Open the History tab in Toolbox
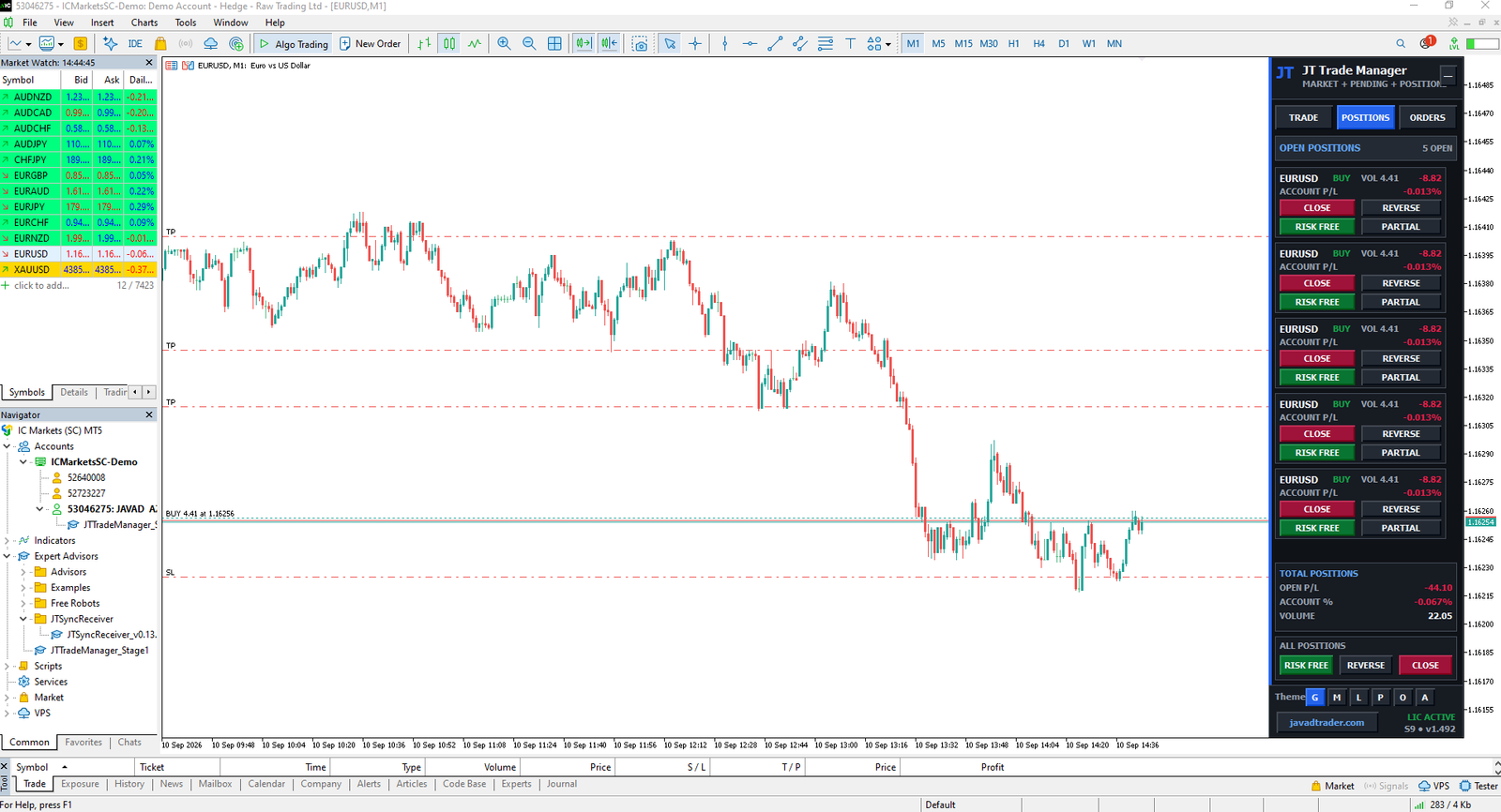1501x812 pixels. click(129, 784)
